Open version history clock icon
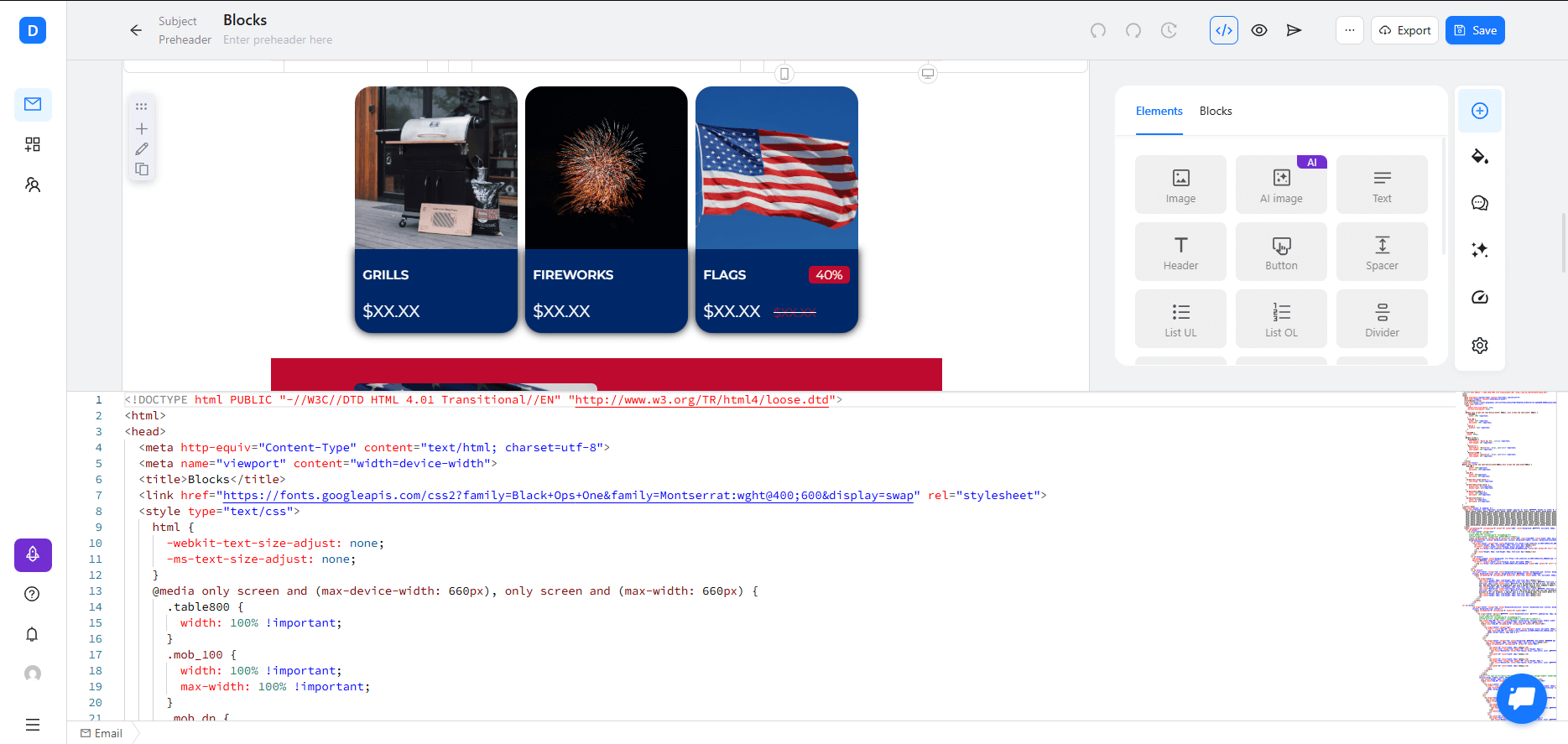 [1169, 30]
